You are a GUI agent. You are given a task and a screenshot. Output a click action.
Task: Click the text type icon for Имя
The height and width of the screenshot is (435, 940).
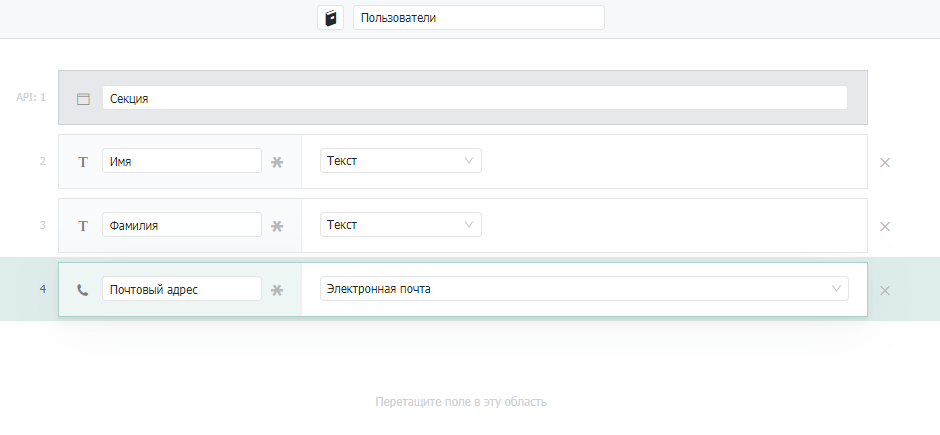83,162
